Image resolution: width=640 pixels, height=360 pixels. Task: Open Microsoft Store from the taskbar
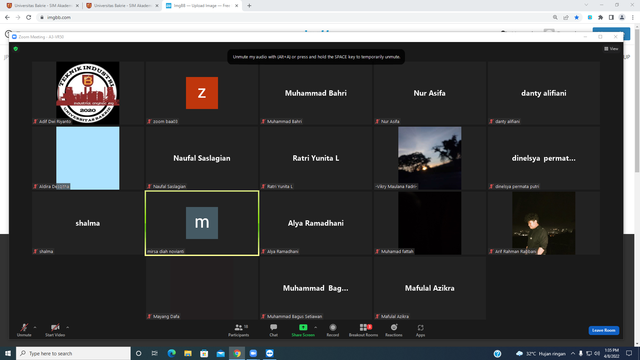click(x=204, y=353)
